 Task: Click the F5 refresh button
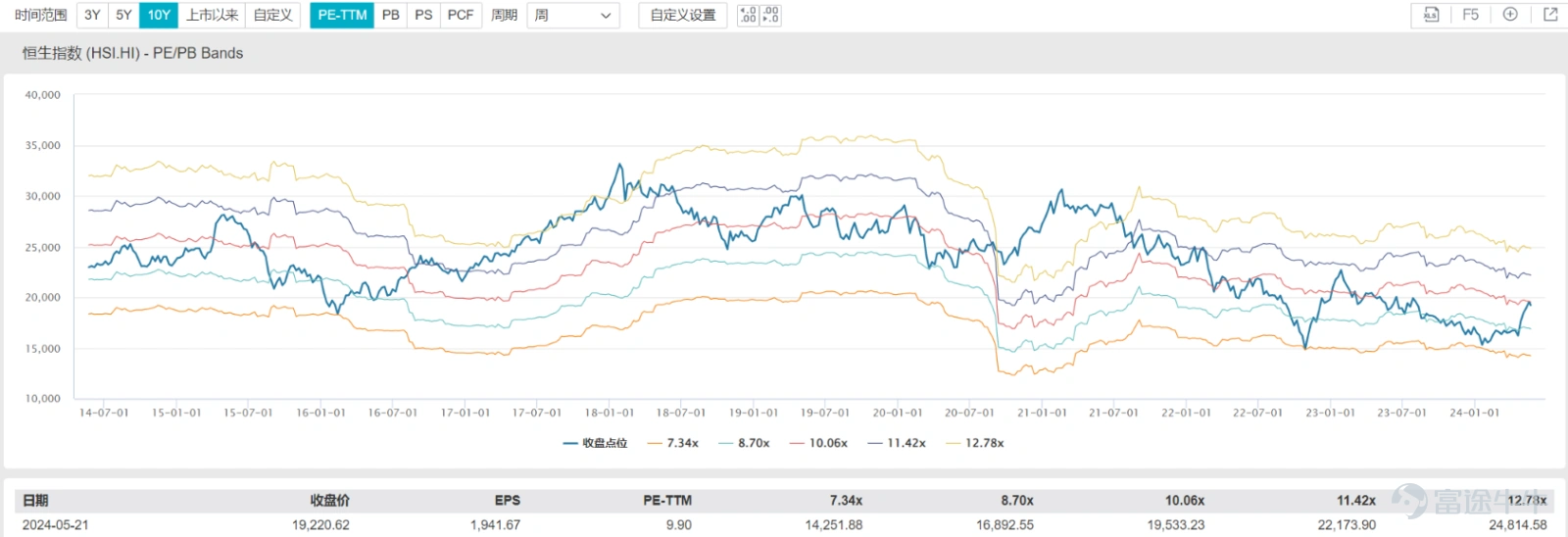[1470, 15]
